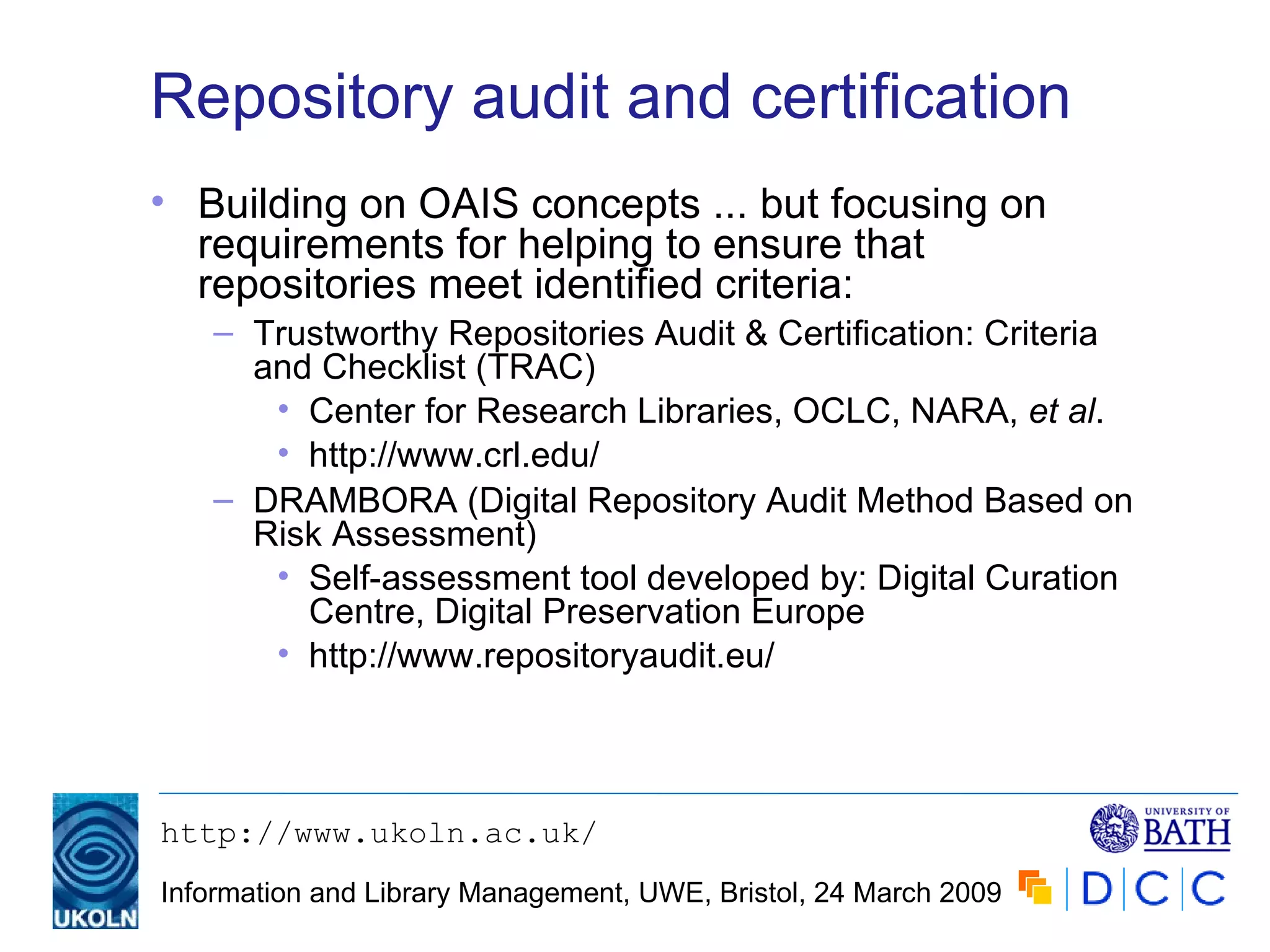Image resolution: width=1270 pixels, height=952 pixels.
Task: Click 'DRAMBORA (Digital Repository Audit Method' line
Action: [693, 500]
